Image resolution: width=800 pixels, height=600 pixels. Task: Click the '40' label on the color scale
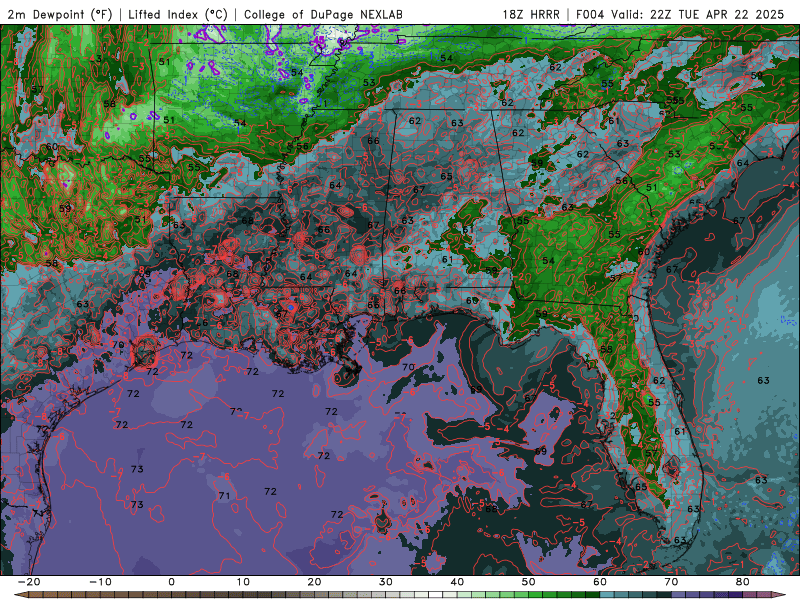[457, 582]
